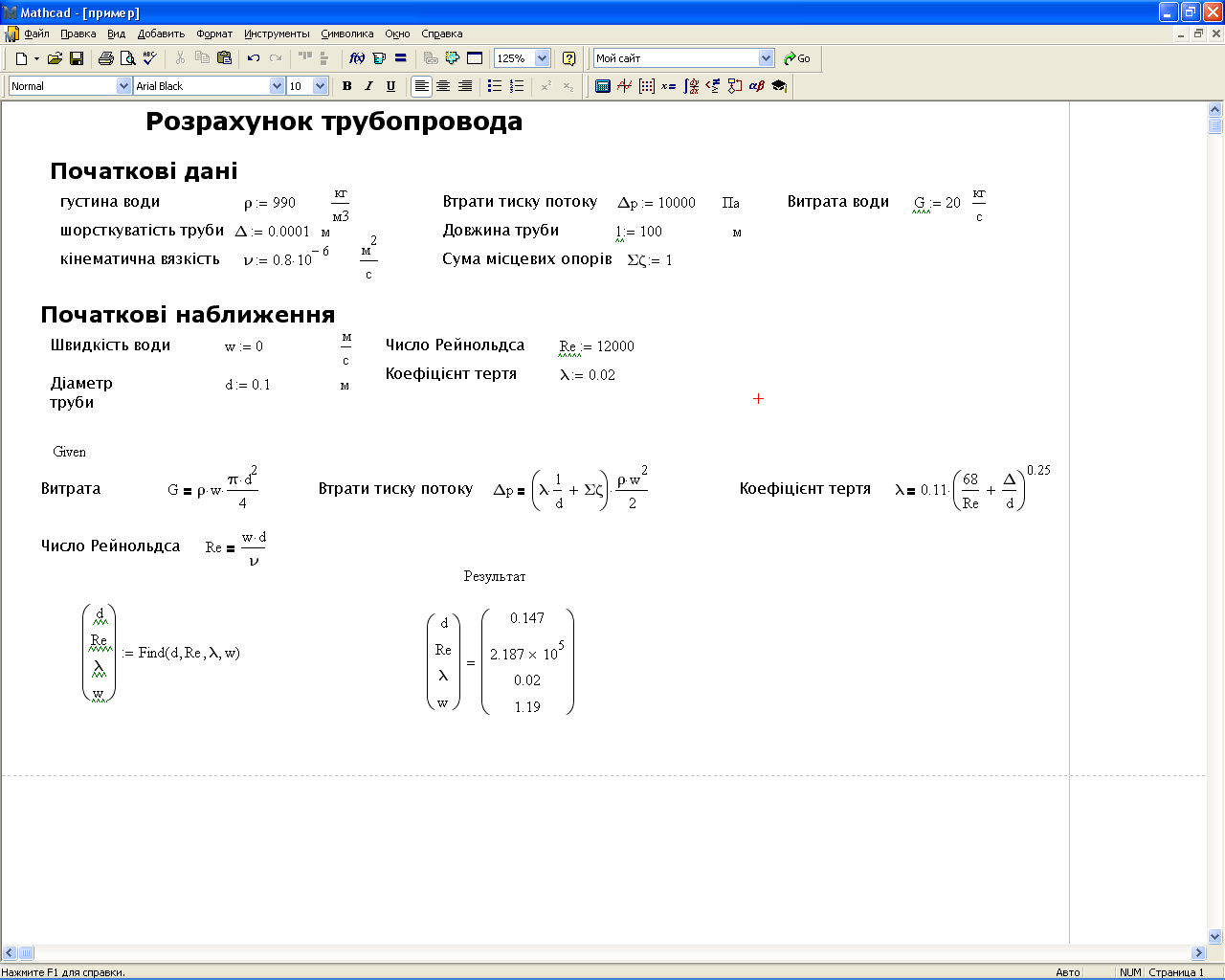Image resolution: width=1225 pixels, height=980 pixels.
Task: Save the worksheet with the floppy disk icon
Action: [x=77, y=58]
